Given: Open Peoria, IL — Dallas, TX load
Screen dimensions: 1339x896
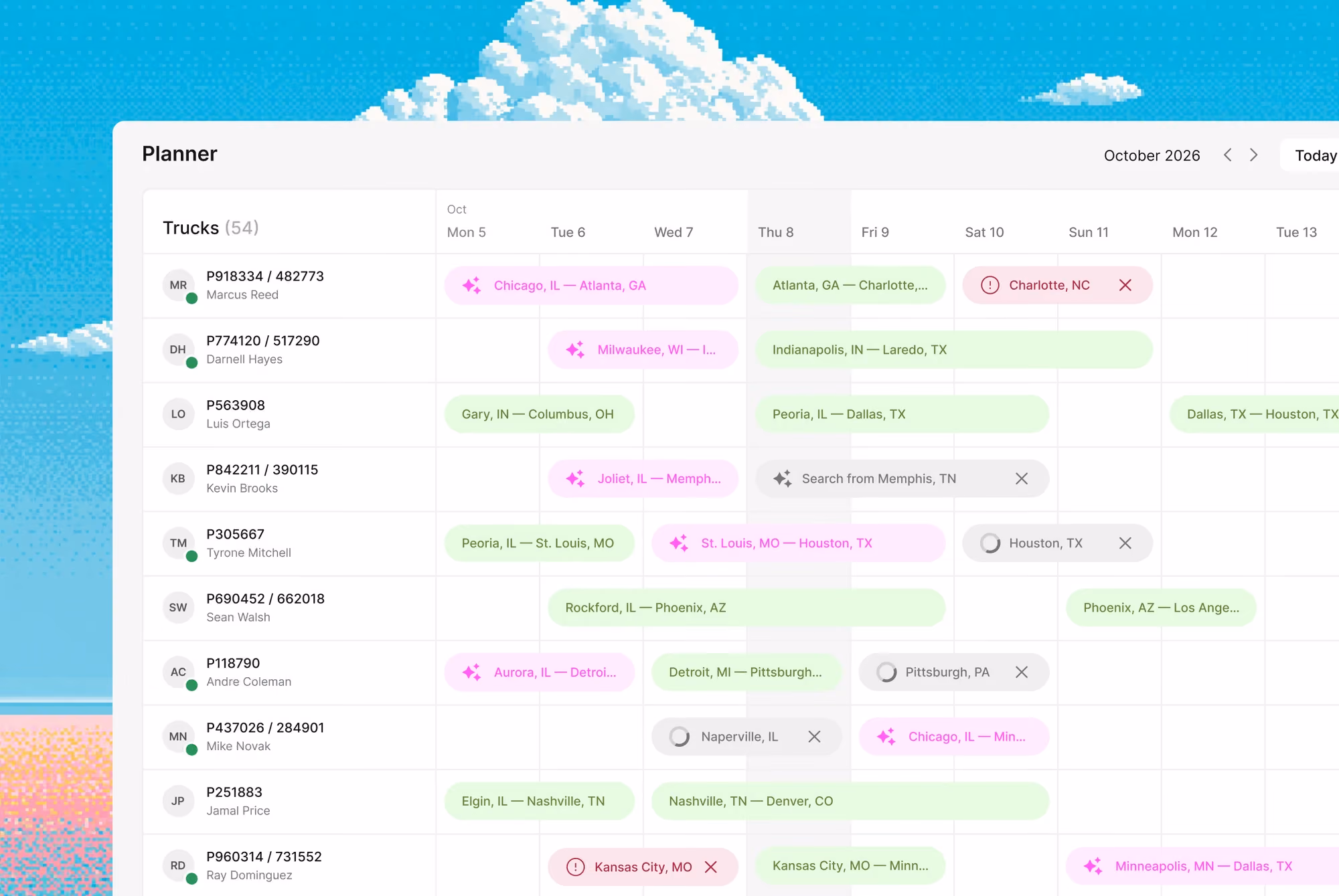Looking at the screenshot, I should pos(902,414).
